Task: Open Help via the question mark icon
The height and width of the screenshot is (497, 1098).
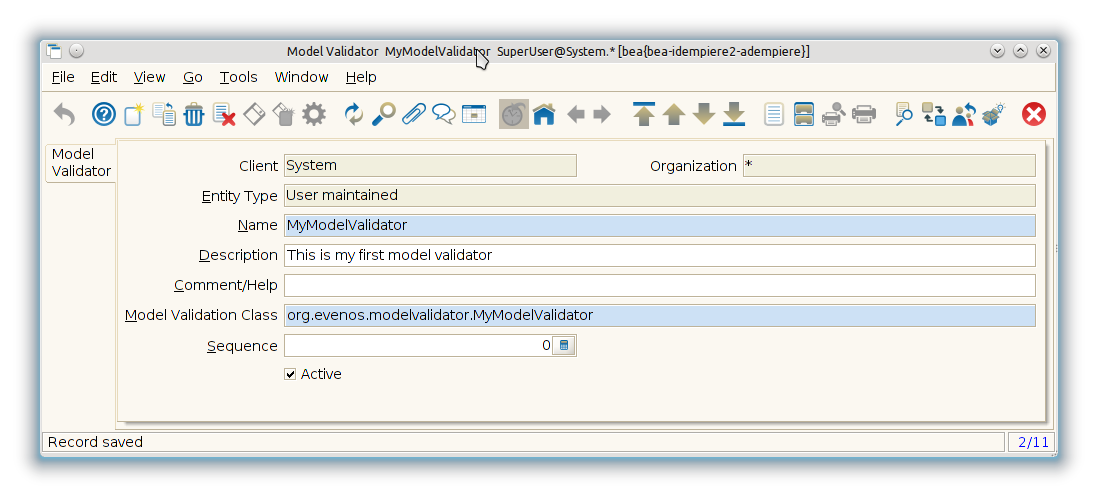Action: pos(104,115)
